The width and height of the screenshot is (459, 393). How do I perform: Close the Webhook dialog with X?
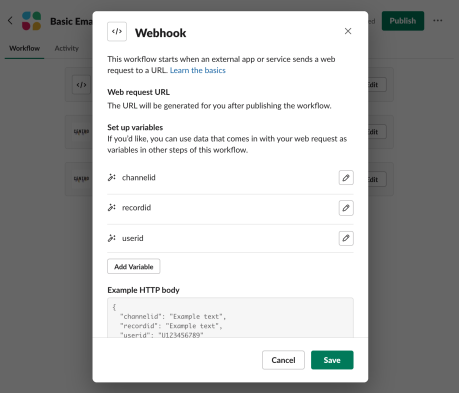(x=348, y=31)
